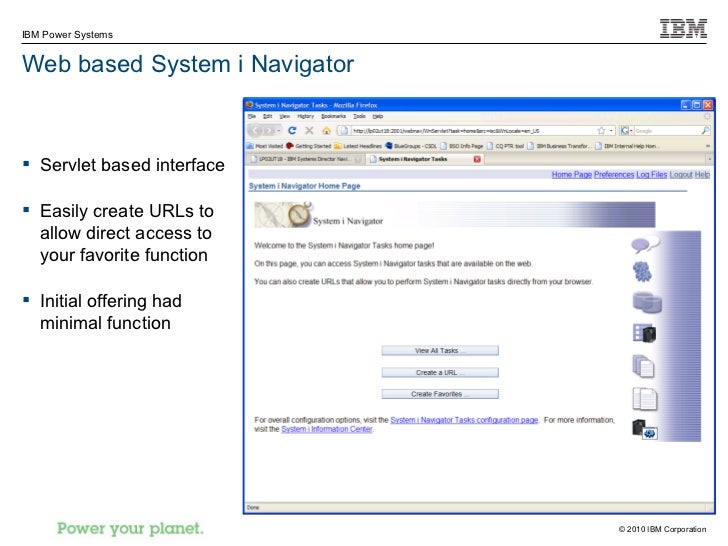Open the Latest Headlines feed bookmark
Screen dimensions: 728x546
point(358,146)
